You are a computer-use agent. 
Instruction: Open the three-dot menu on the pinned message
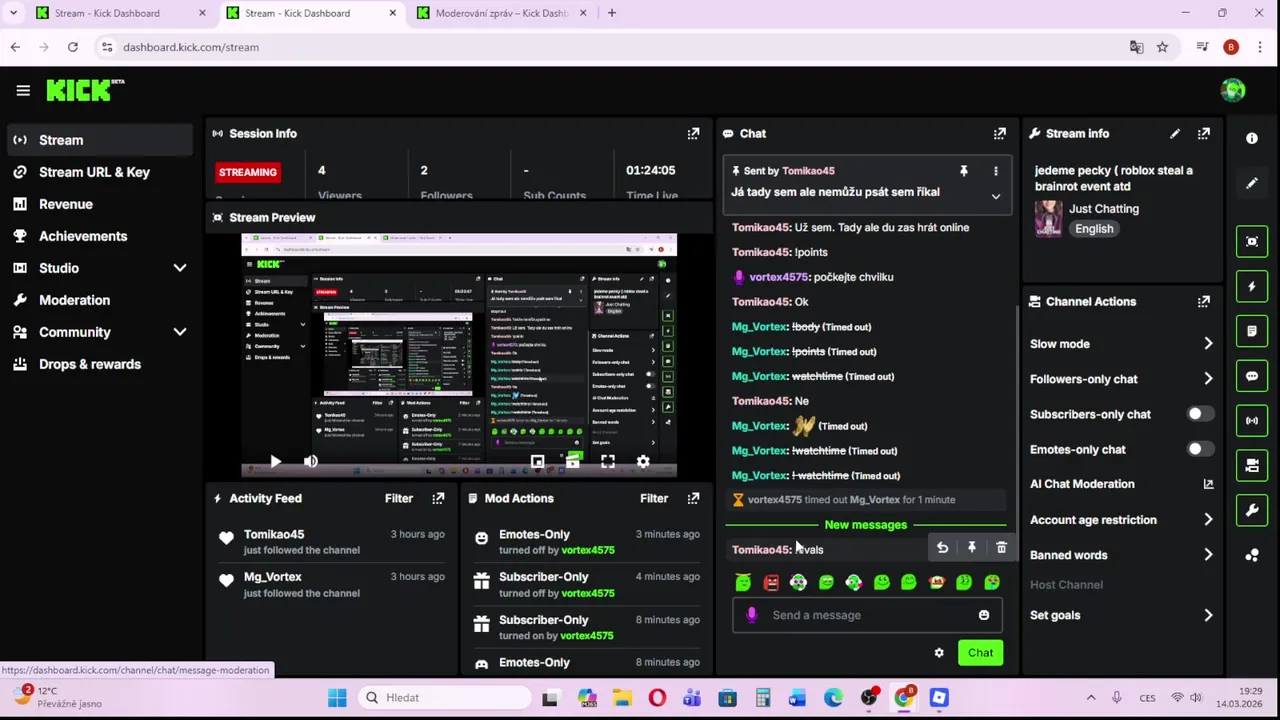[995, 171]
